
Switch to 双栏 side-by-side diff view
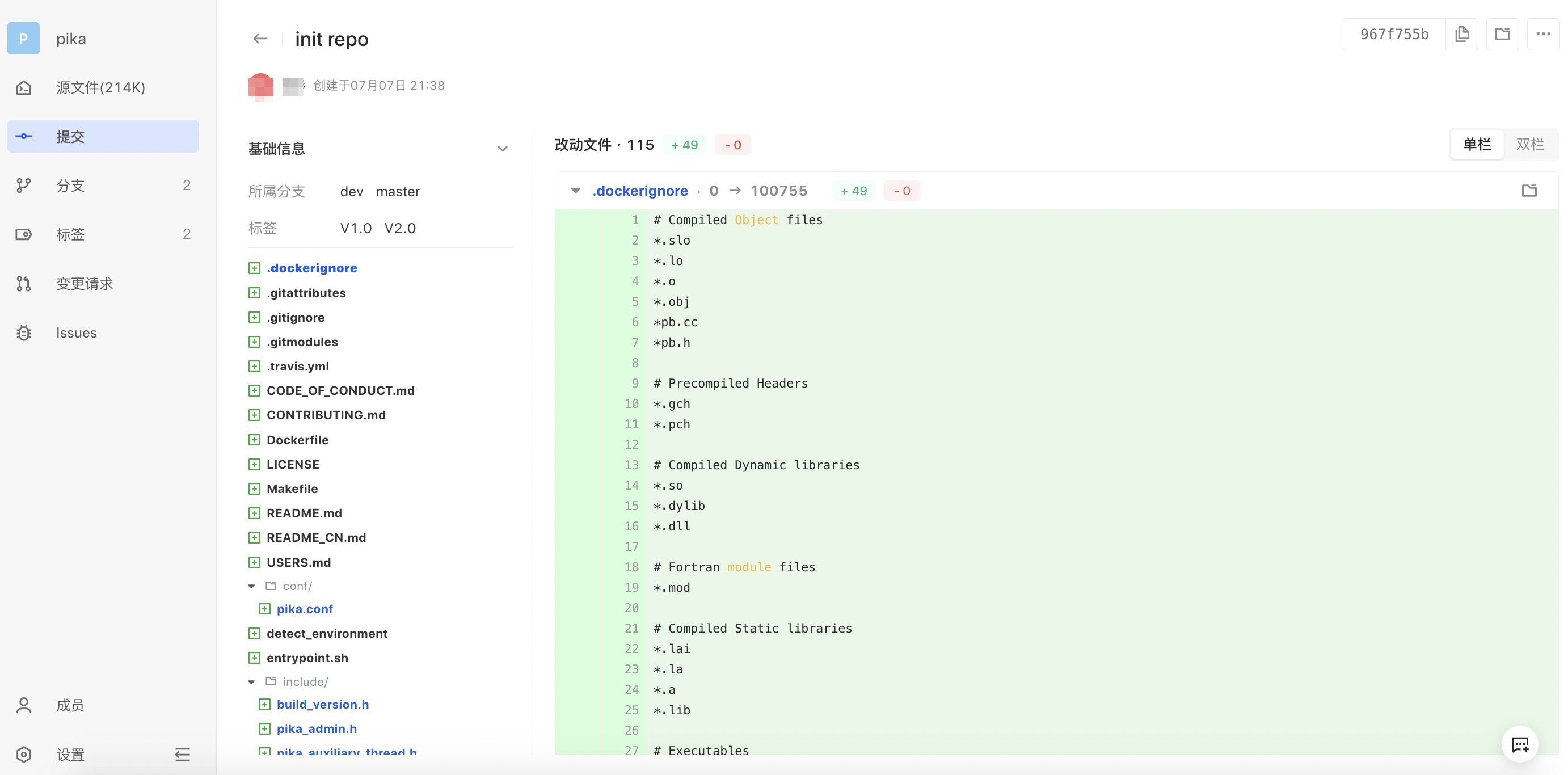coord(1529,144)
